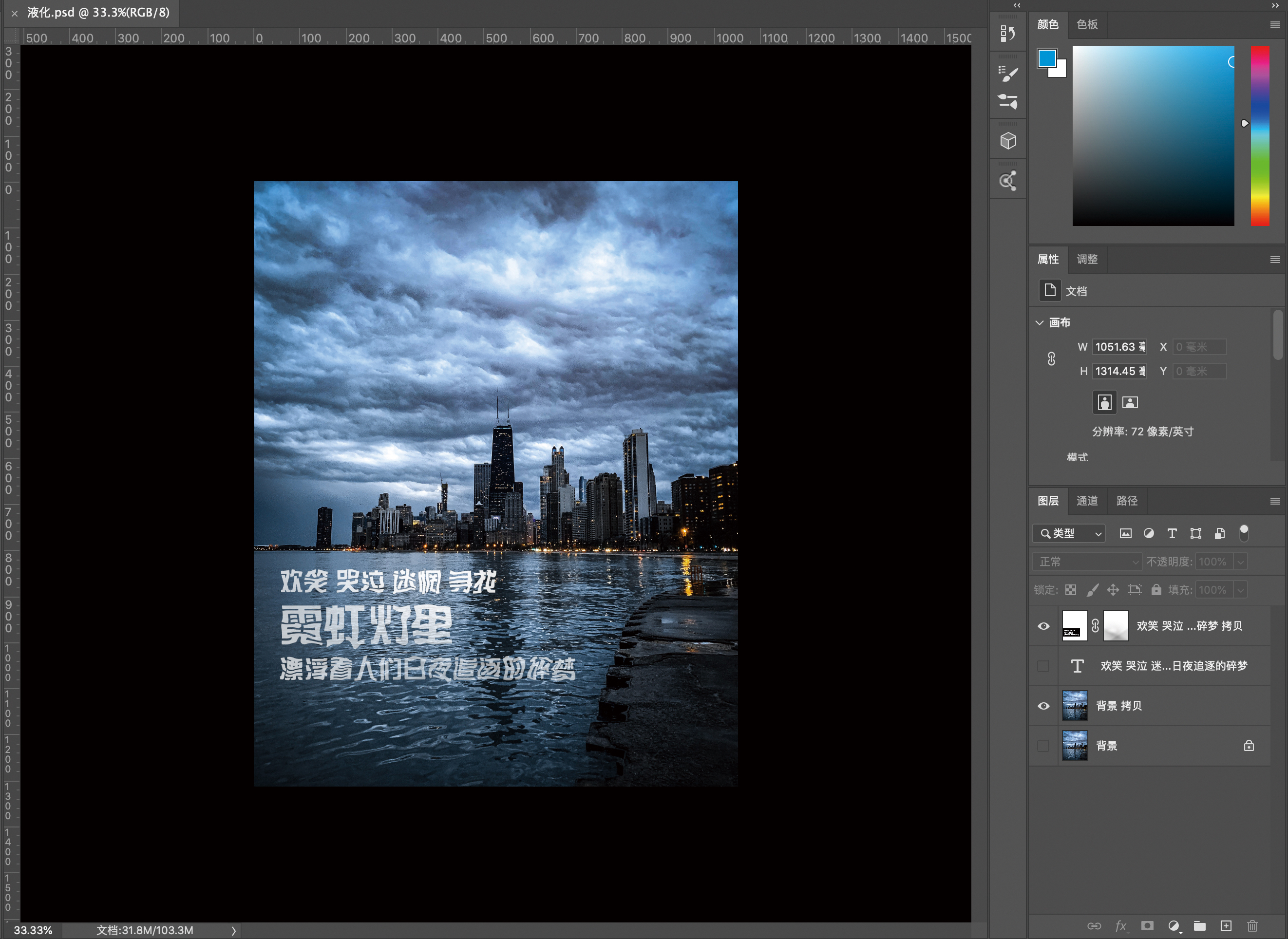Show the 背景 layer

click(x=1043, y=746)
